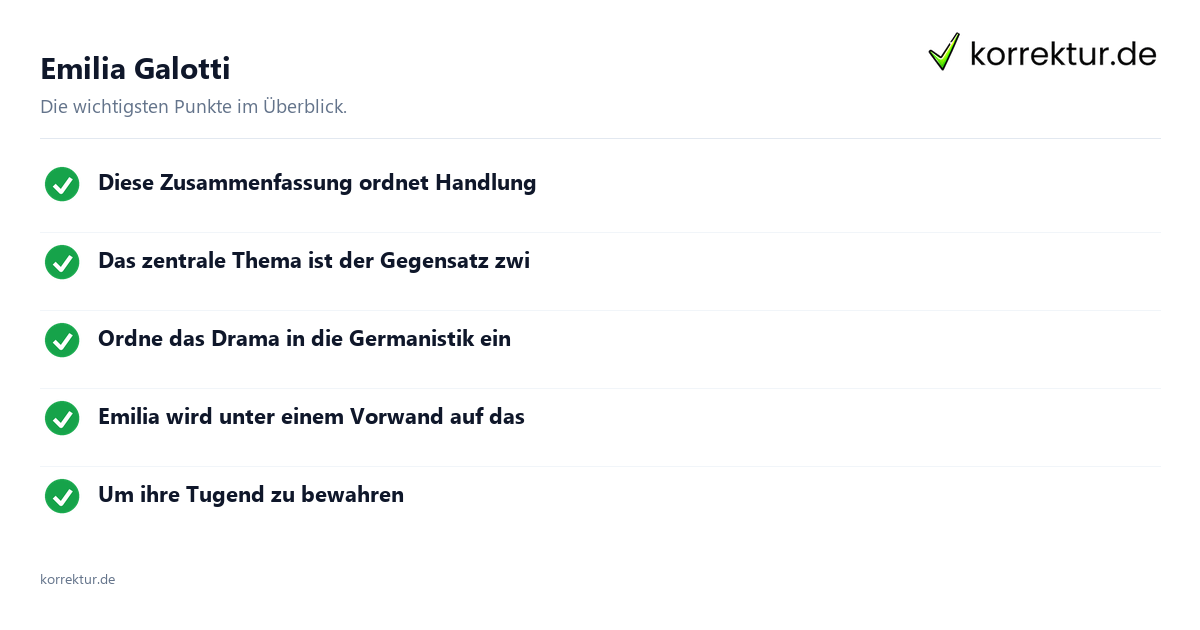
Task: Select check icon next to 'Das zentrale Thema'
Action: click(62, 262)
